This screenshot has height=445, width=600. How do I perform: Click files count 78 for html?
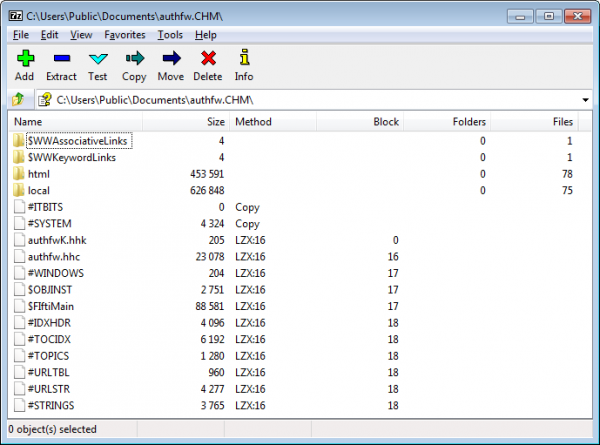(x=567, y=174)
